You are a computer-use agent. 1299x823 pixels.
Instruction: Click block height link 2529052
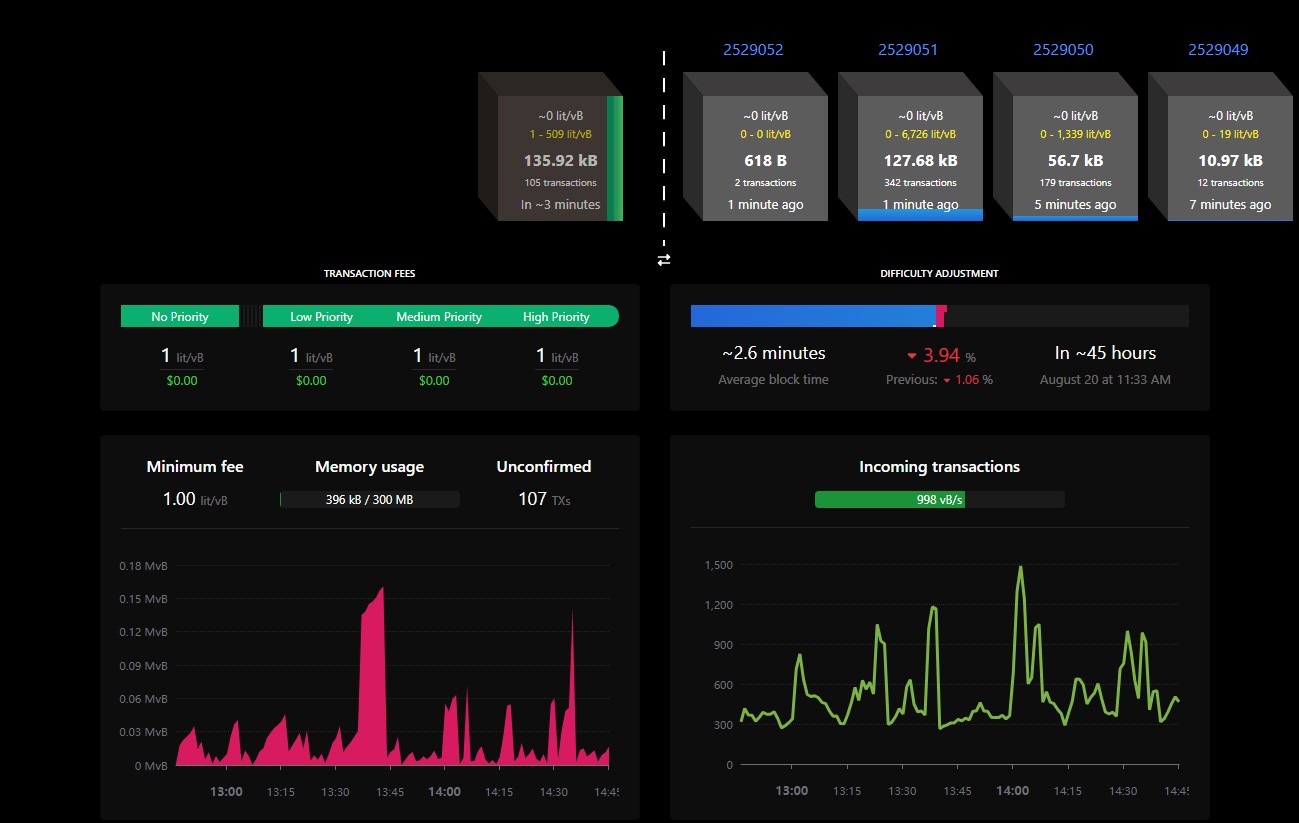(753, 49)
